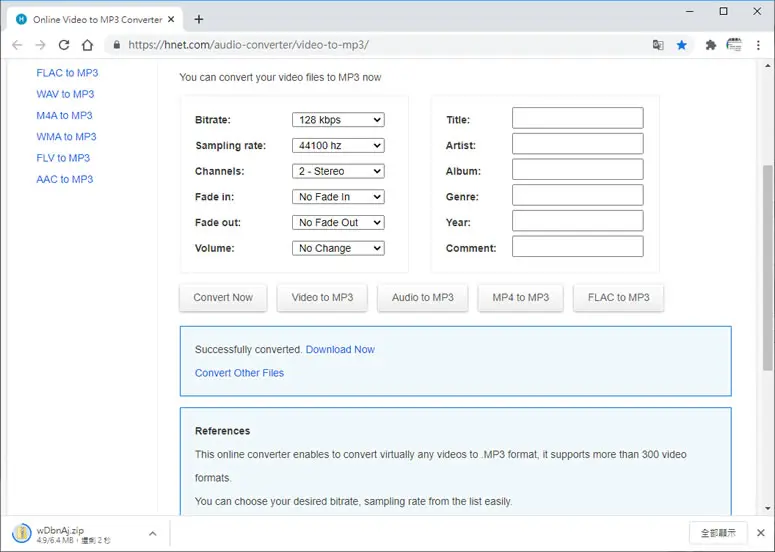Open the Sampling rate dropdown
Viewport: 775px width, 552px height.
coord(338,145)
